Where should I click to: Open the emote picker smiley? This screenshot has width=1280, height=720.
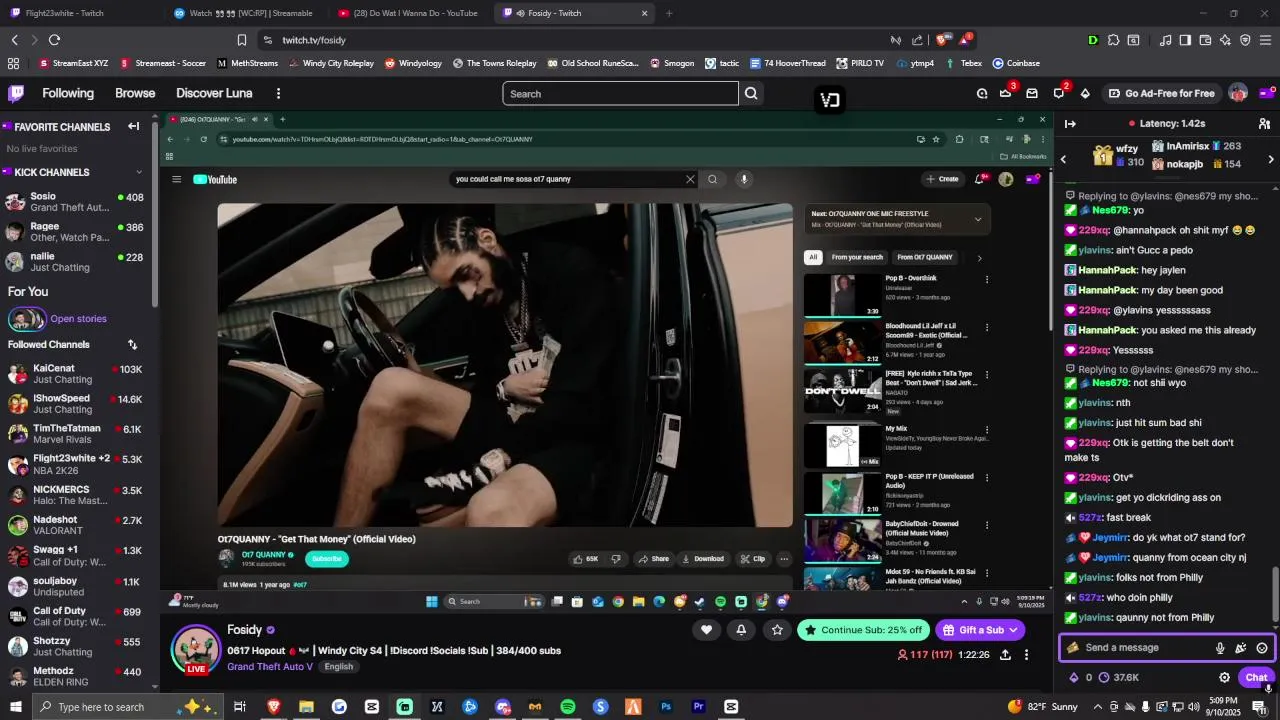(1262, 648)
